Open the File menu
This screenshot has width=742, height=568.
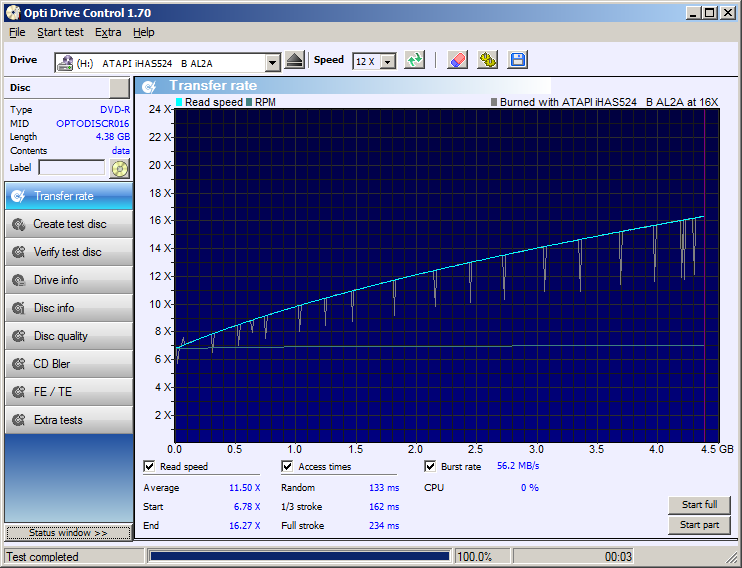[x=17, y=32]
